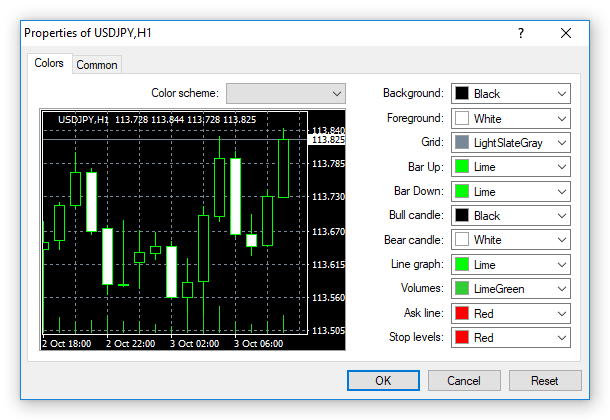Click the help question mark icon
The width and height of the screenshot is (610, 420).
pyautogui.click(x=521, y=33)
